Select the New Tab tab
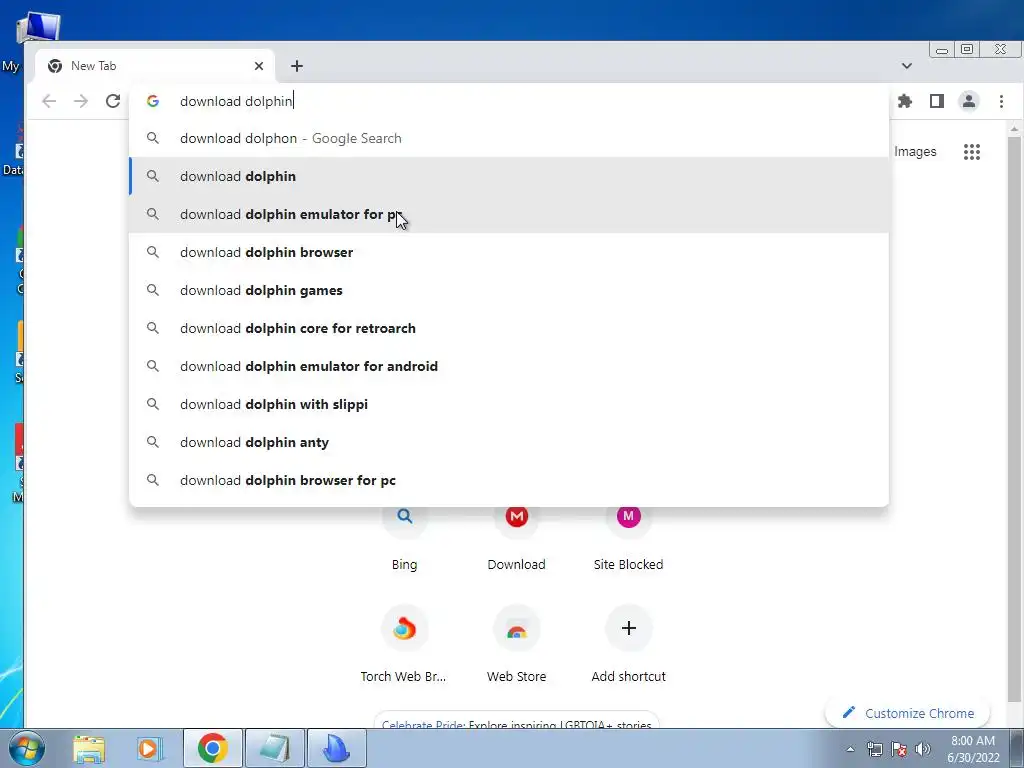The width and height of the screenshot is (1024, 768). (x=155, y=66)
